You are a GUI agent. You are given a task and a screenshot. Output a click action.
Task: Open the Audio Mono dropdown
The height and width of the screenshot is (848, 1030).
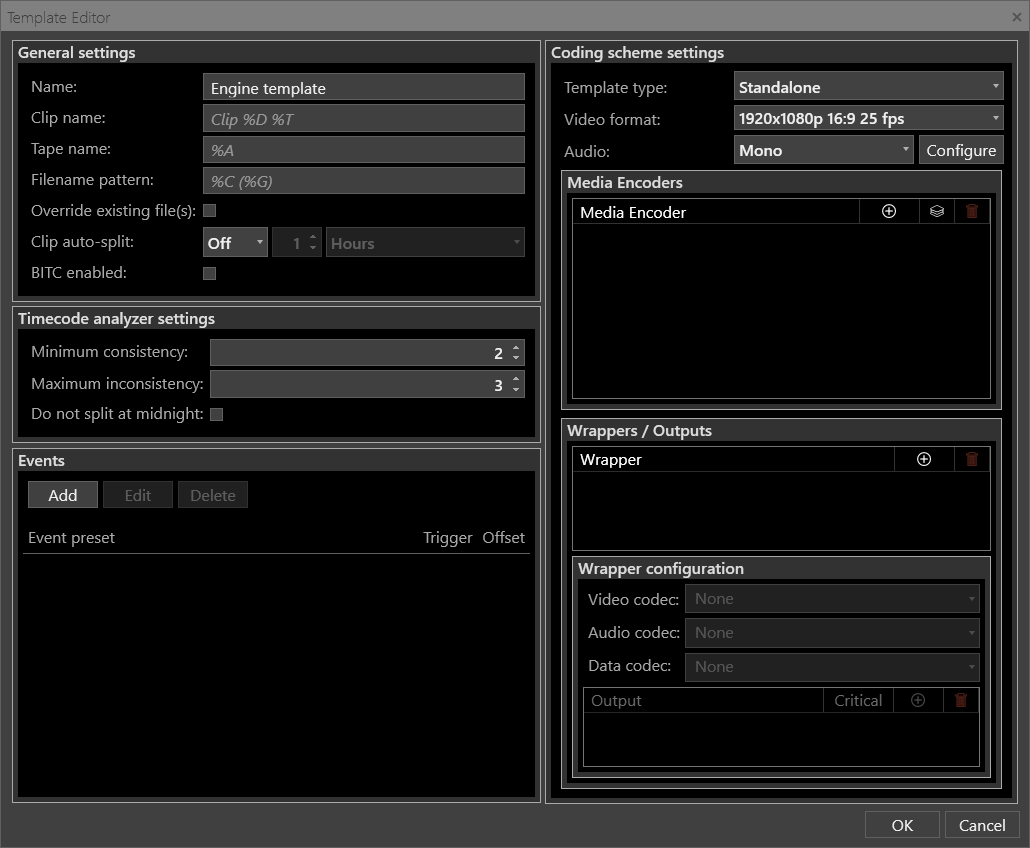pyautogui.click(x=824, y=150)
